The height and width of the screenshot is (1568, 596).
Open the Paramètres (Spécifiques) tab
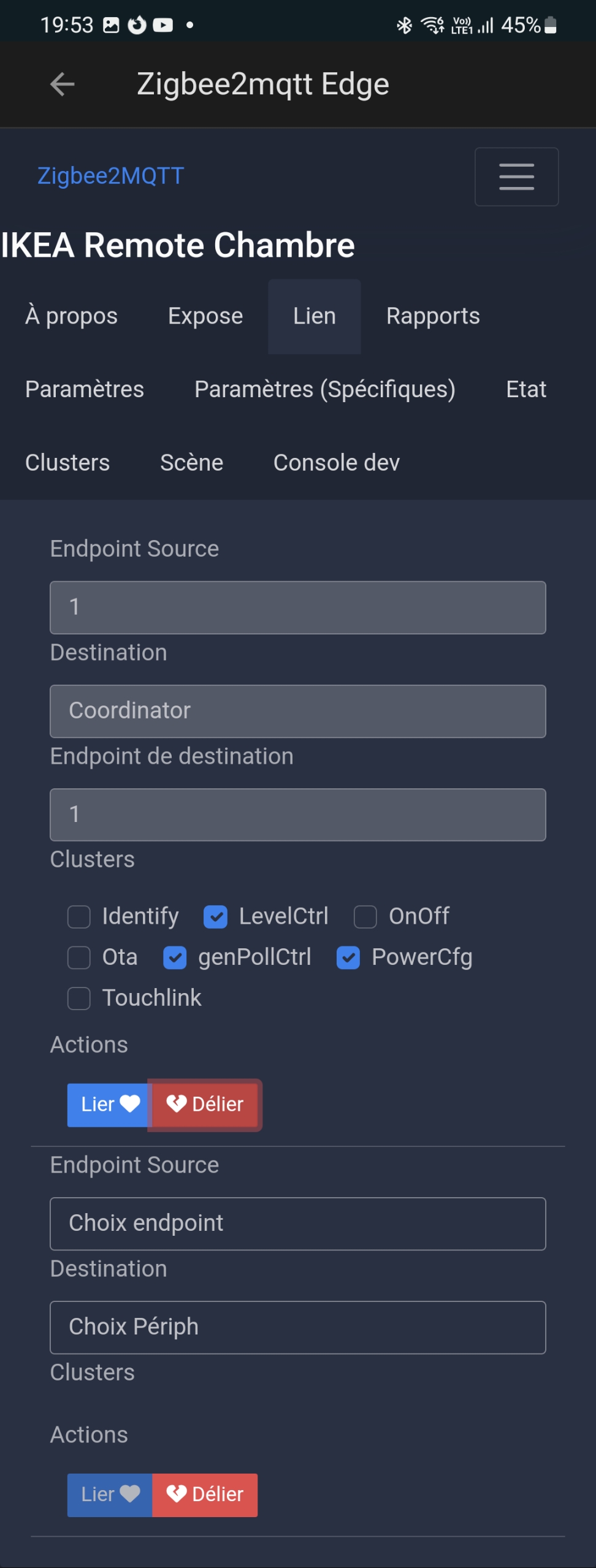pyautogui.click(x=325, y=390)
